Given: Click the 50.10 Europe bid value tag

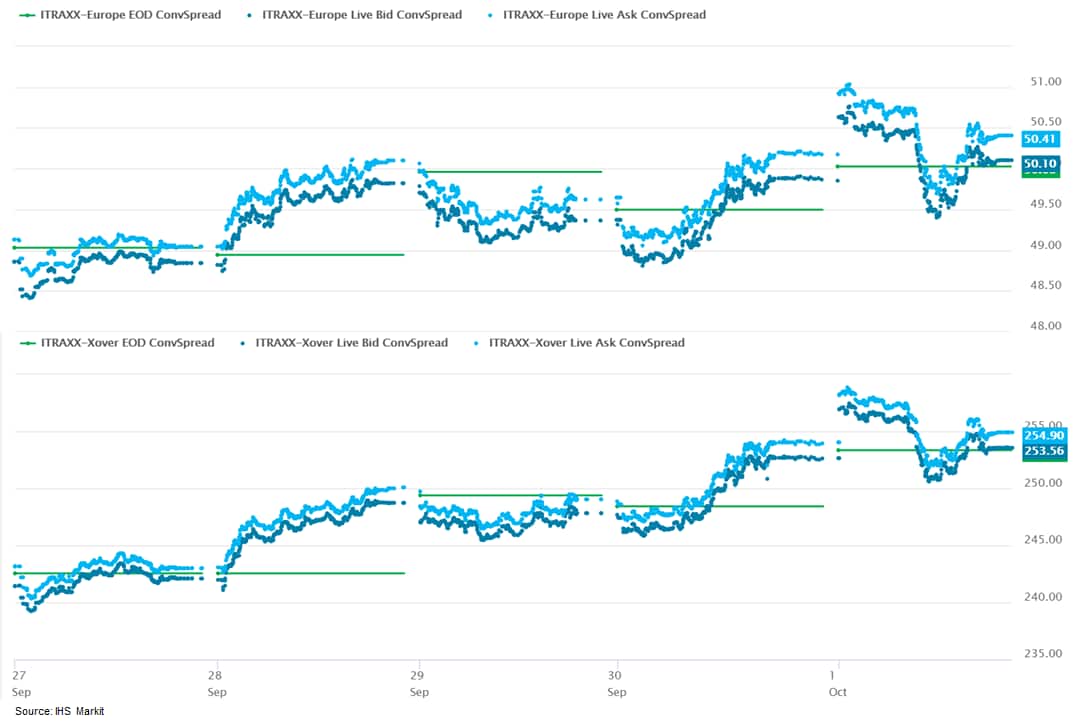Looking at the screenshot, I should [x=1040, y=163].
